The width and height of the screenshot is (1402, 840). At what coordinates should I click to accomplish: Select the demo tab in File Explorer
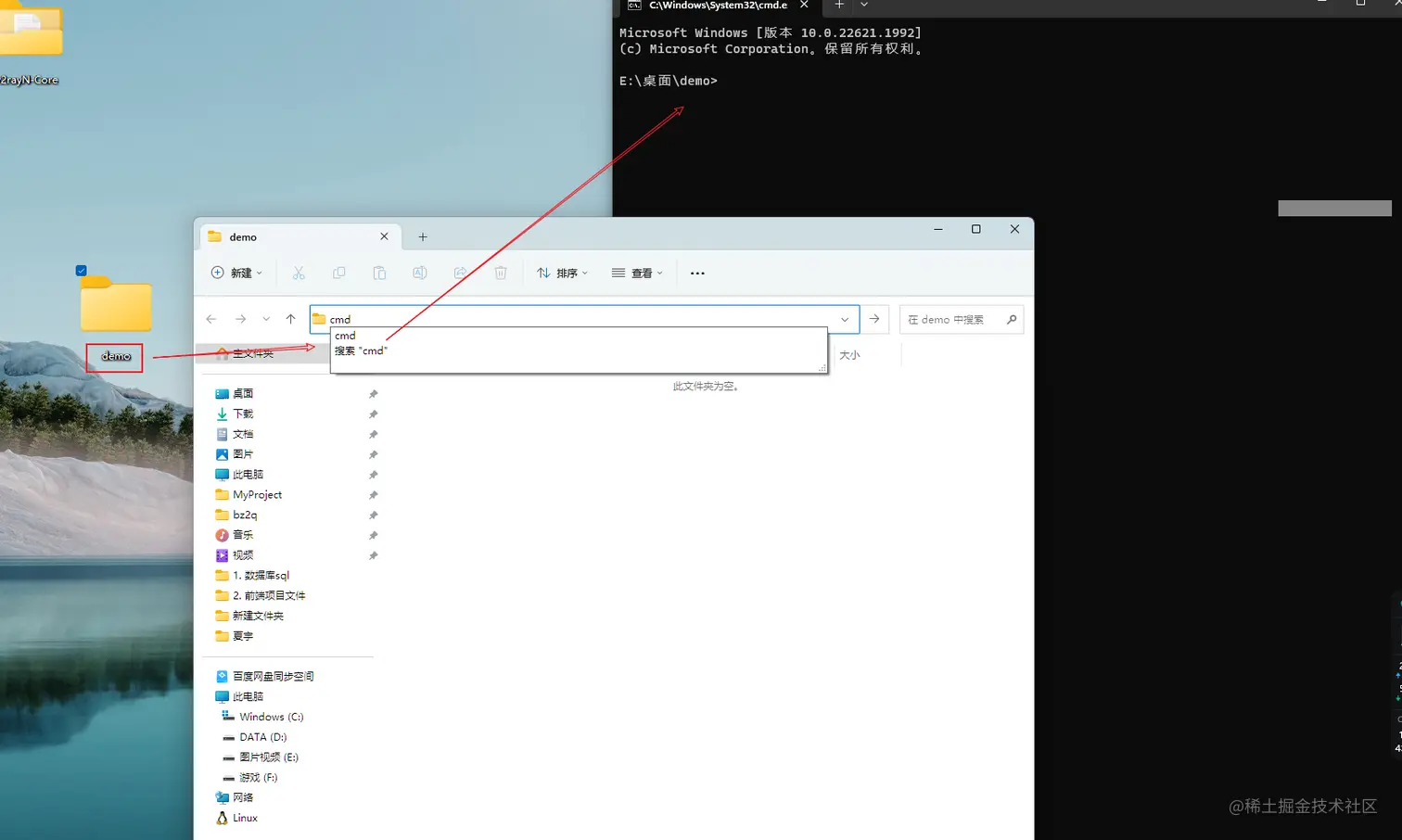[x=300, y=236]
